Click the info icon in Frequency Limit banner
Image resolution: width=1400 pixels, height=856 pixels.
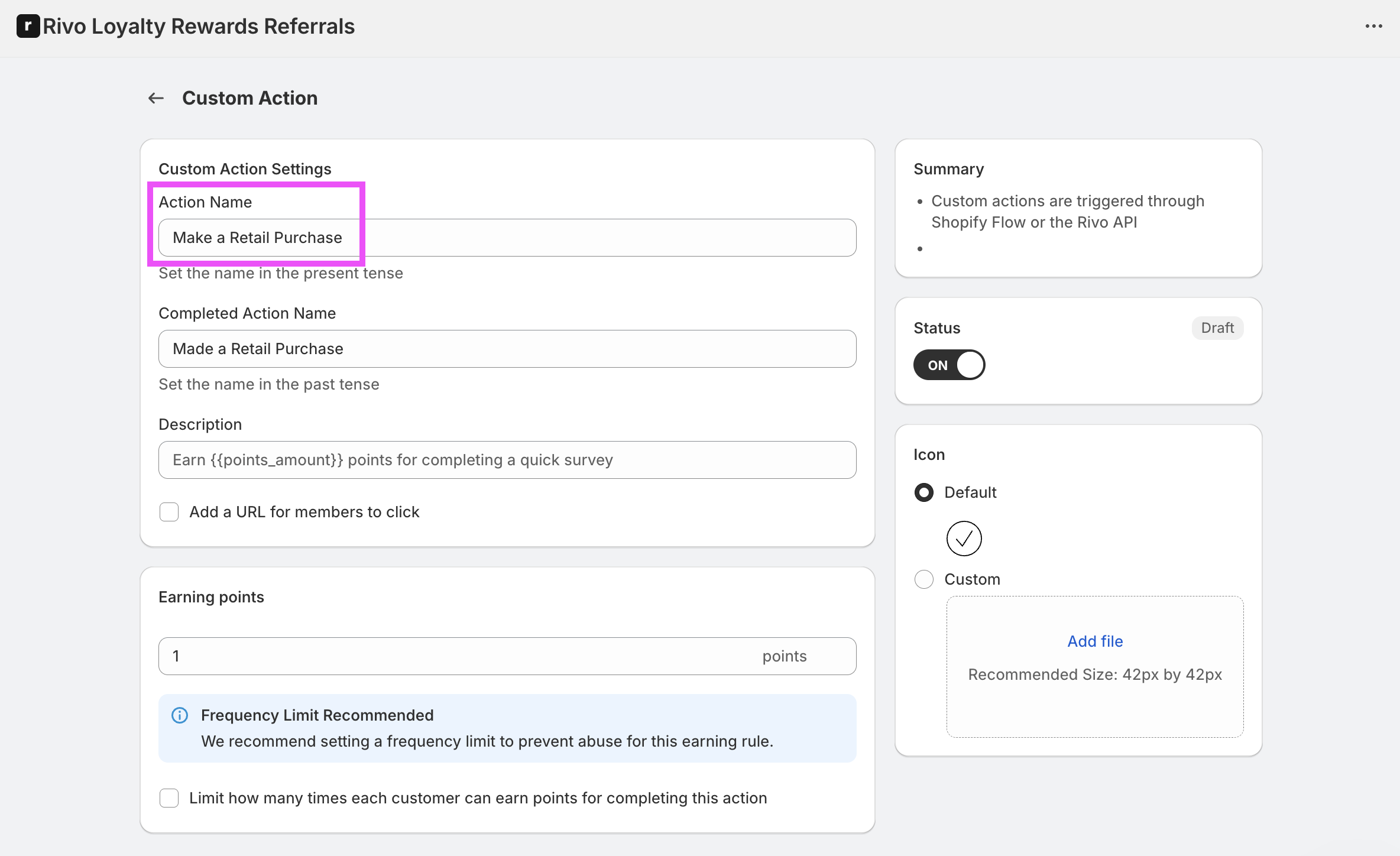point(180,715)
